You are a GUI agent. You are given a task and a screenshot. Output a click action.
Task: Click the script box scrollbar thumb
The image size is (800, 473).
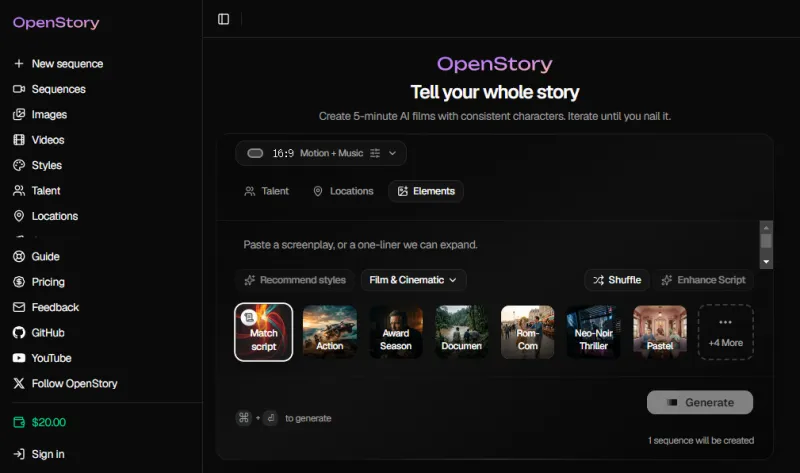point(766,241)
